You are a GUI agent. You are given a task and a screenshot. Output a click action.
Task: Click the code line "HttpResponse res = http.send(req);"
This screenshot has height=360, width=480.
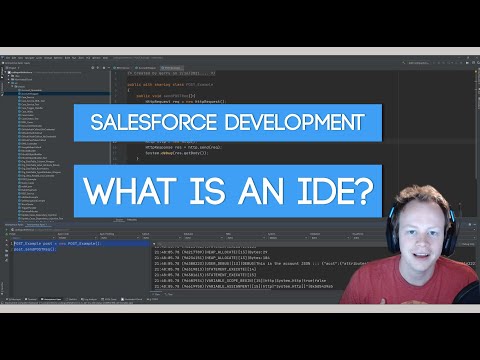183,147
